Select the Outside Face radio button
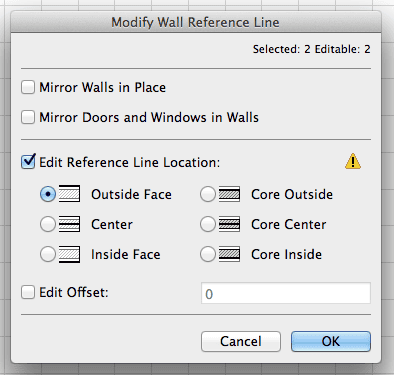 [48, 194]
